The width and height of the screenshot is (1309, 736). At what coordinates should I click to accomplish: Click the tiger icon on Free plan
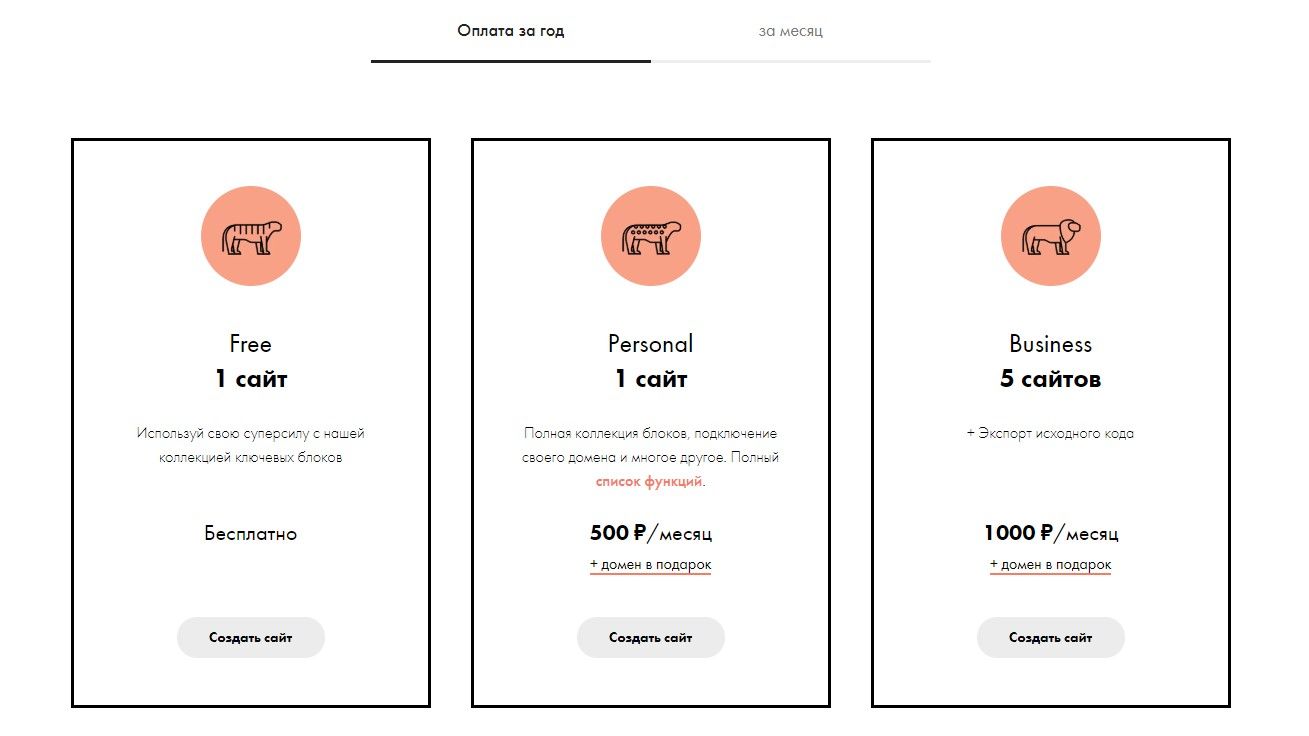[x=251, y=236]
